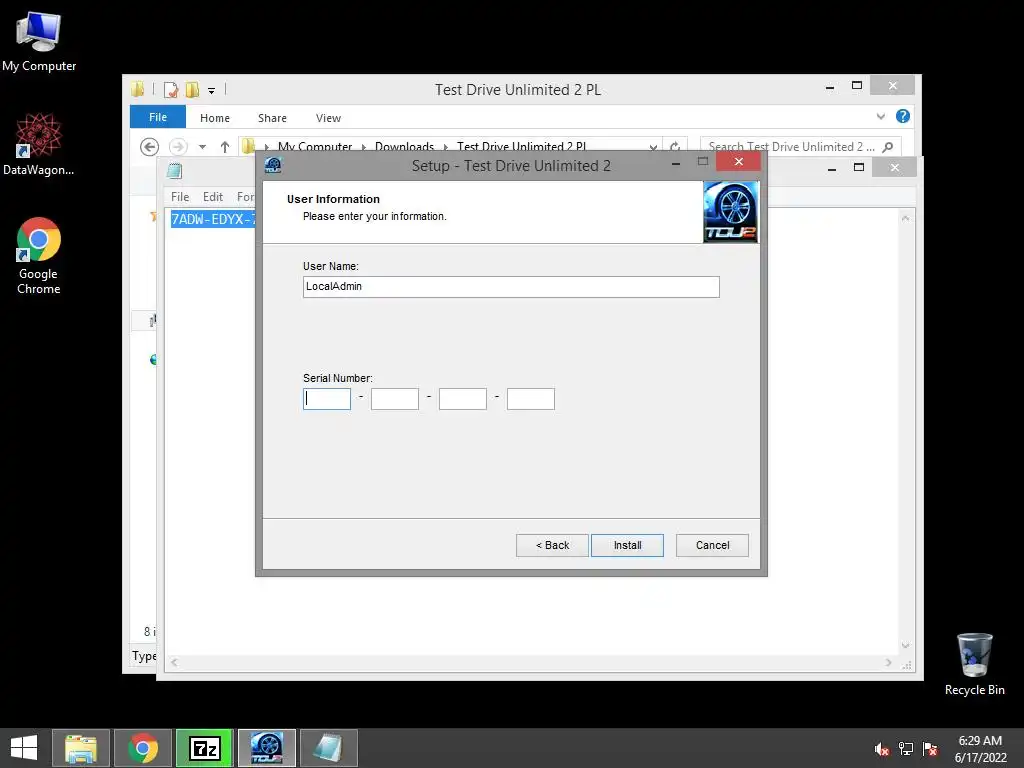Open Chrome from taskbar
1024x768 pixels.
(x=143, y=748)
